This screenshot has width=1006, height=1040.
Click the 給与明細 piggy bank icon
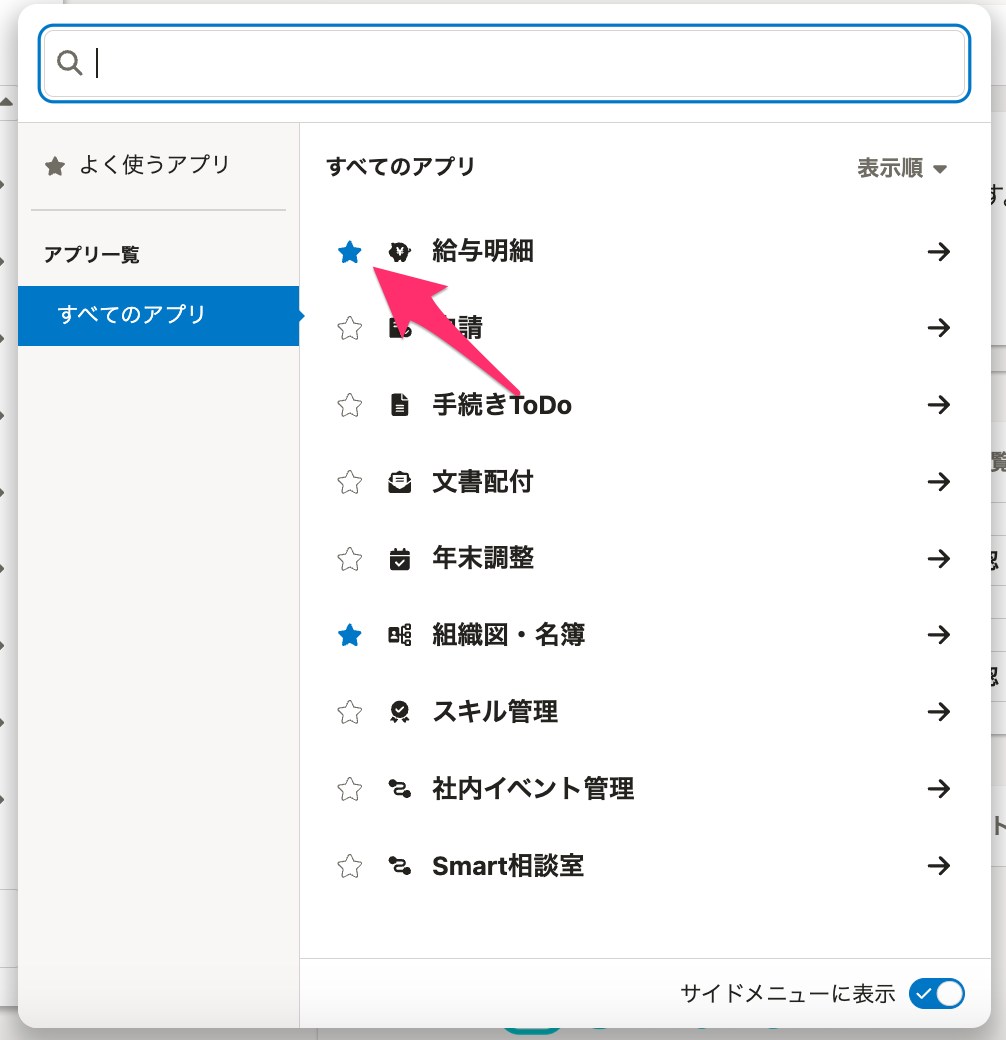[400, 252]
